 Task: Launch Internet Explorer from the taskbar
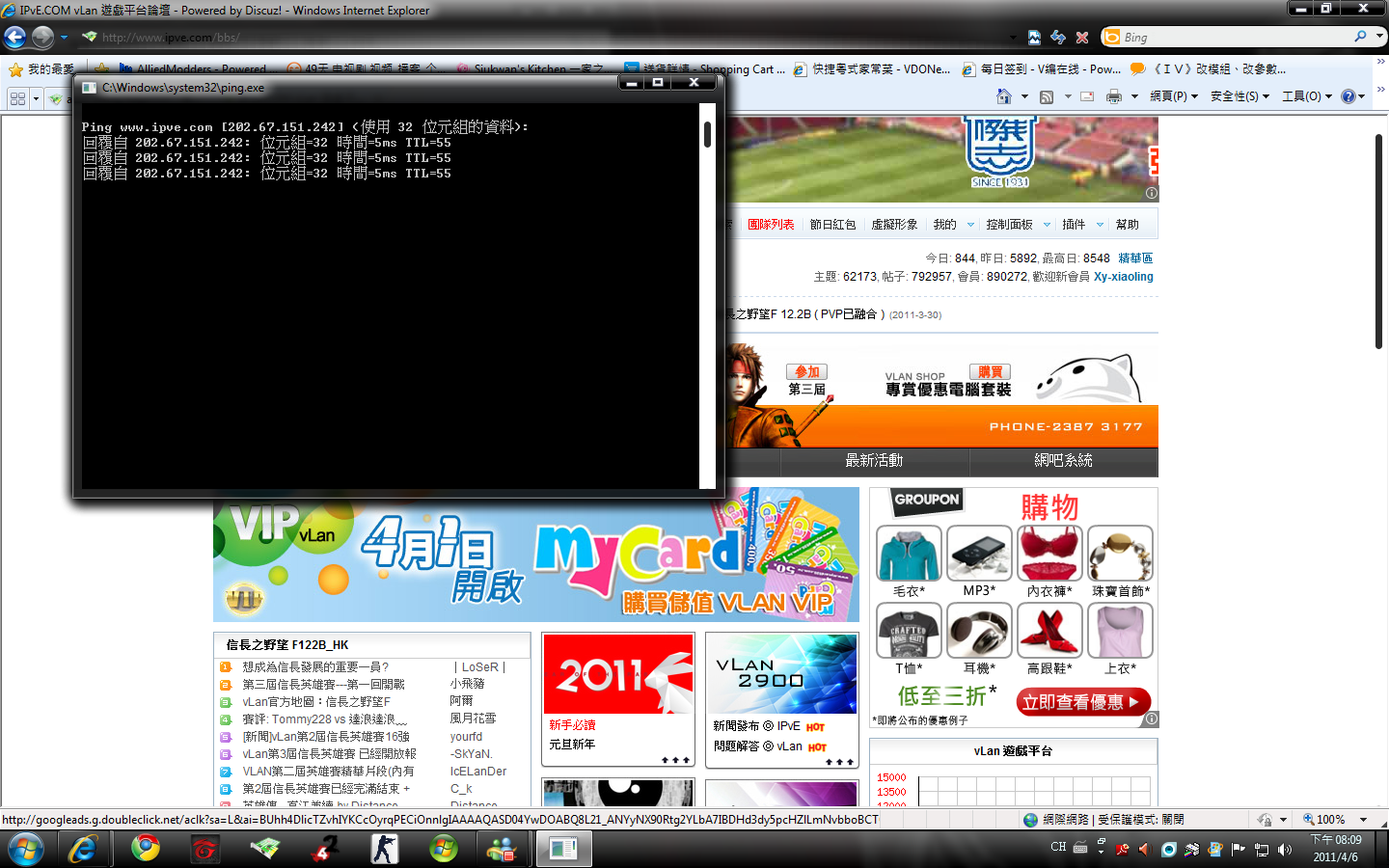83,849
